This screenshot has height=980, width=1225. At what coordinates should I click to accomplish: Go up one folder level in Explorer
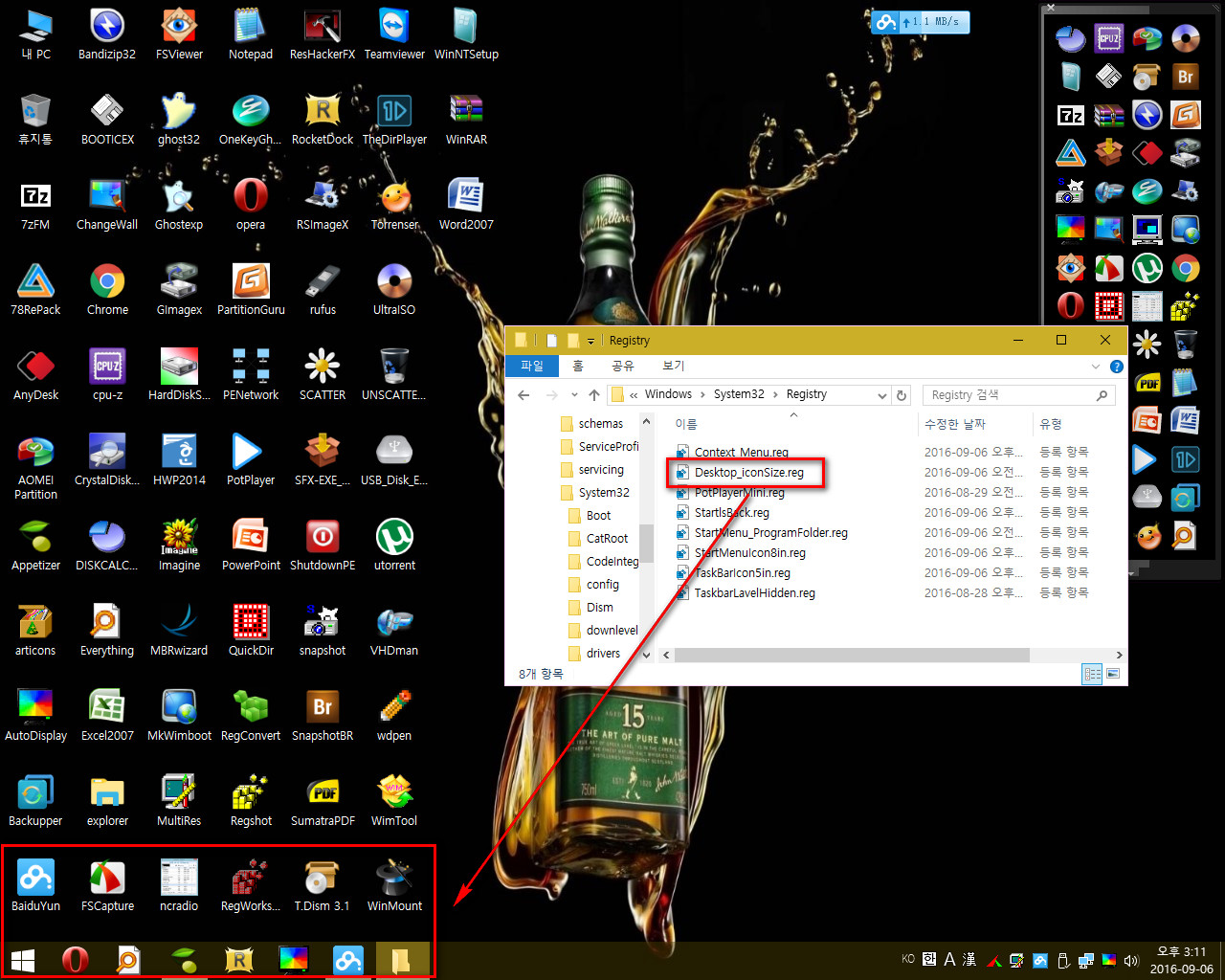coord(594,394)
